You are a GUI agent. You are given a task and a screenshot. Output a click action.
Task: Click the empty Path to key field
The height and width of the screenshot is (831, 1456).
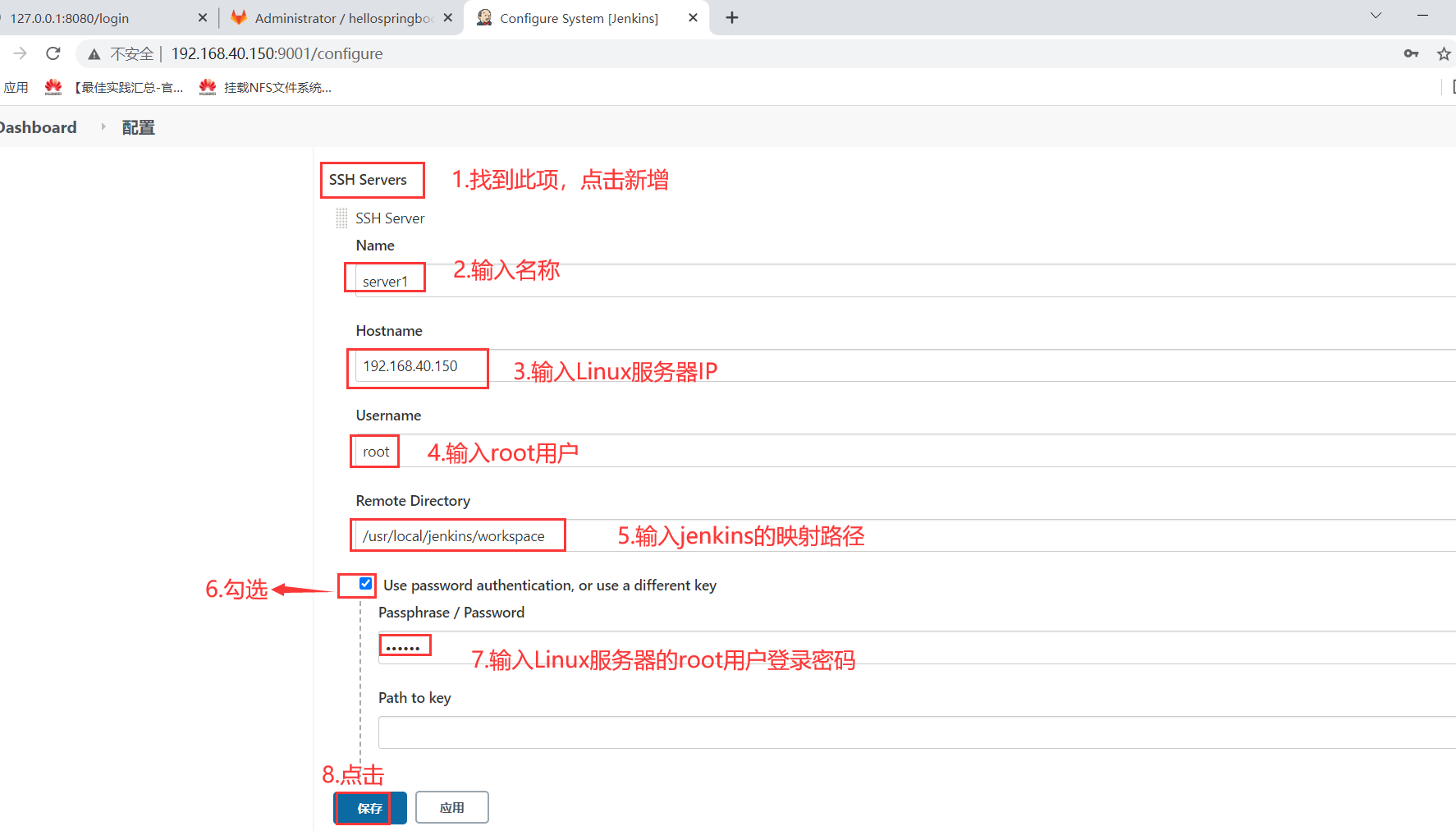pos(917,732)
